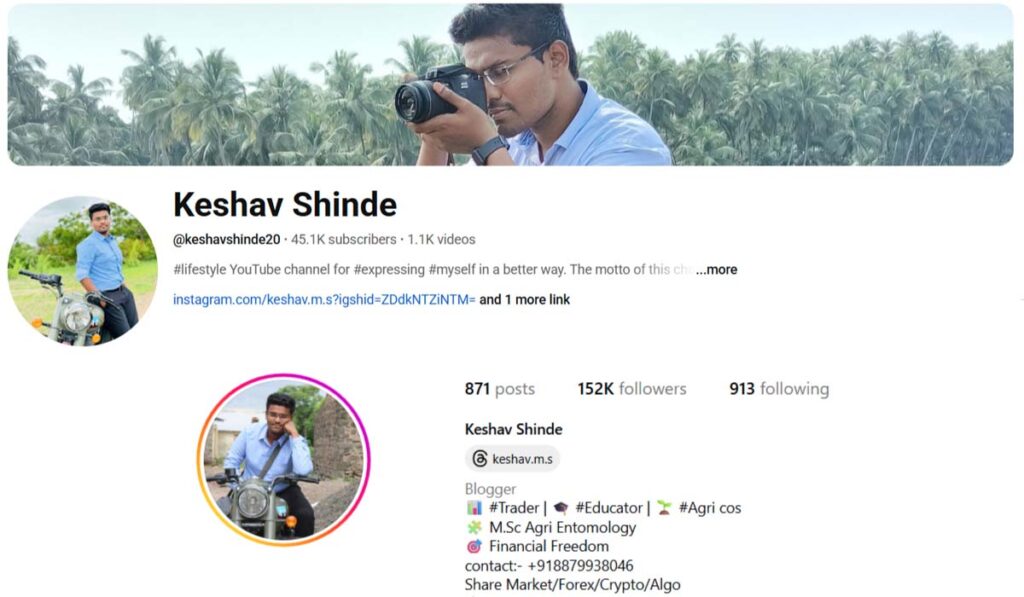Click the #Trader hashtag

click(x=514, y=508)
